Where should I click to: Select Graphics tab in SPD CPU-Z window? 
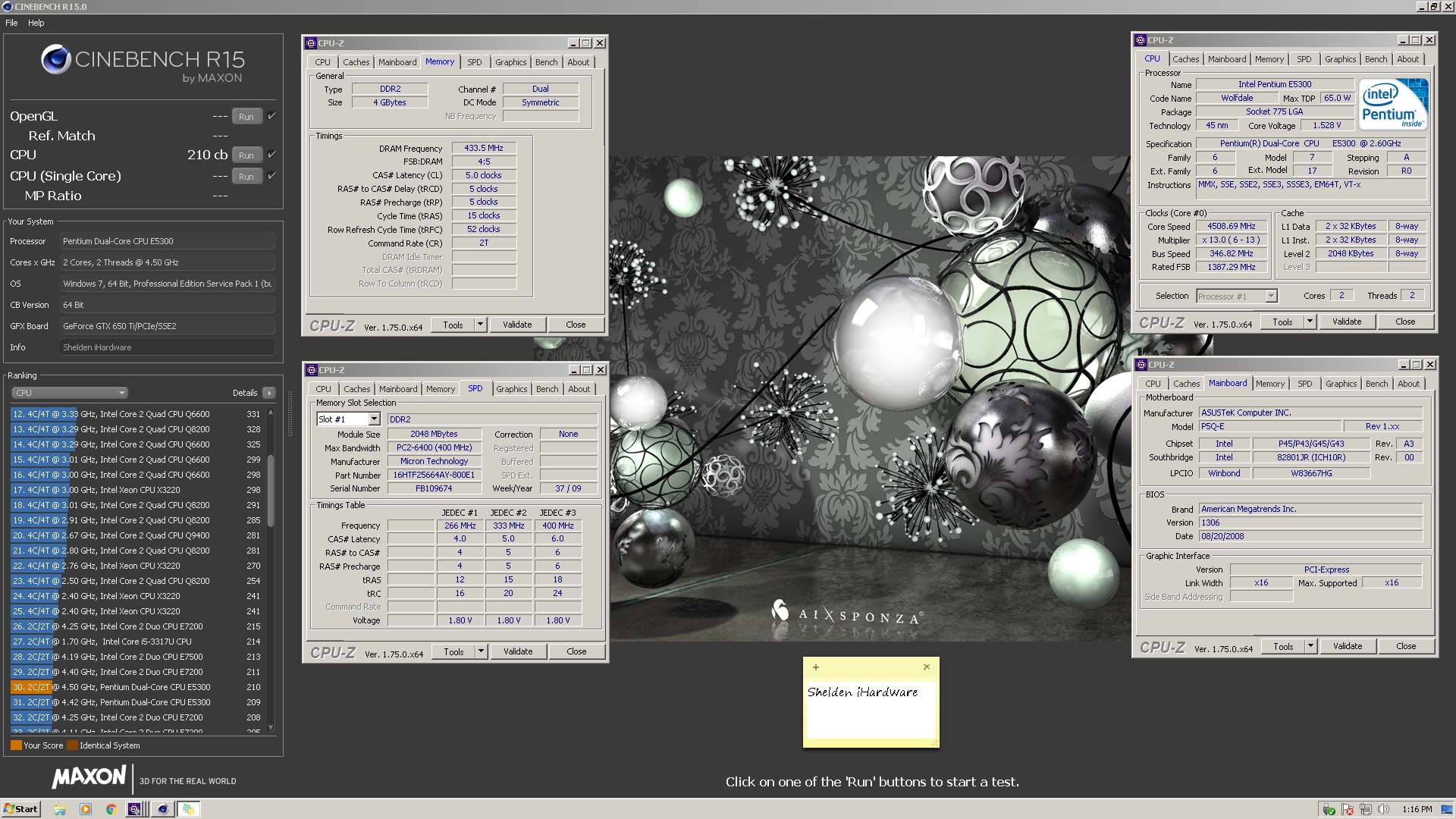(x=511, y=389)
